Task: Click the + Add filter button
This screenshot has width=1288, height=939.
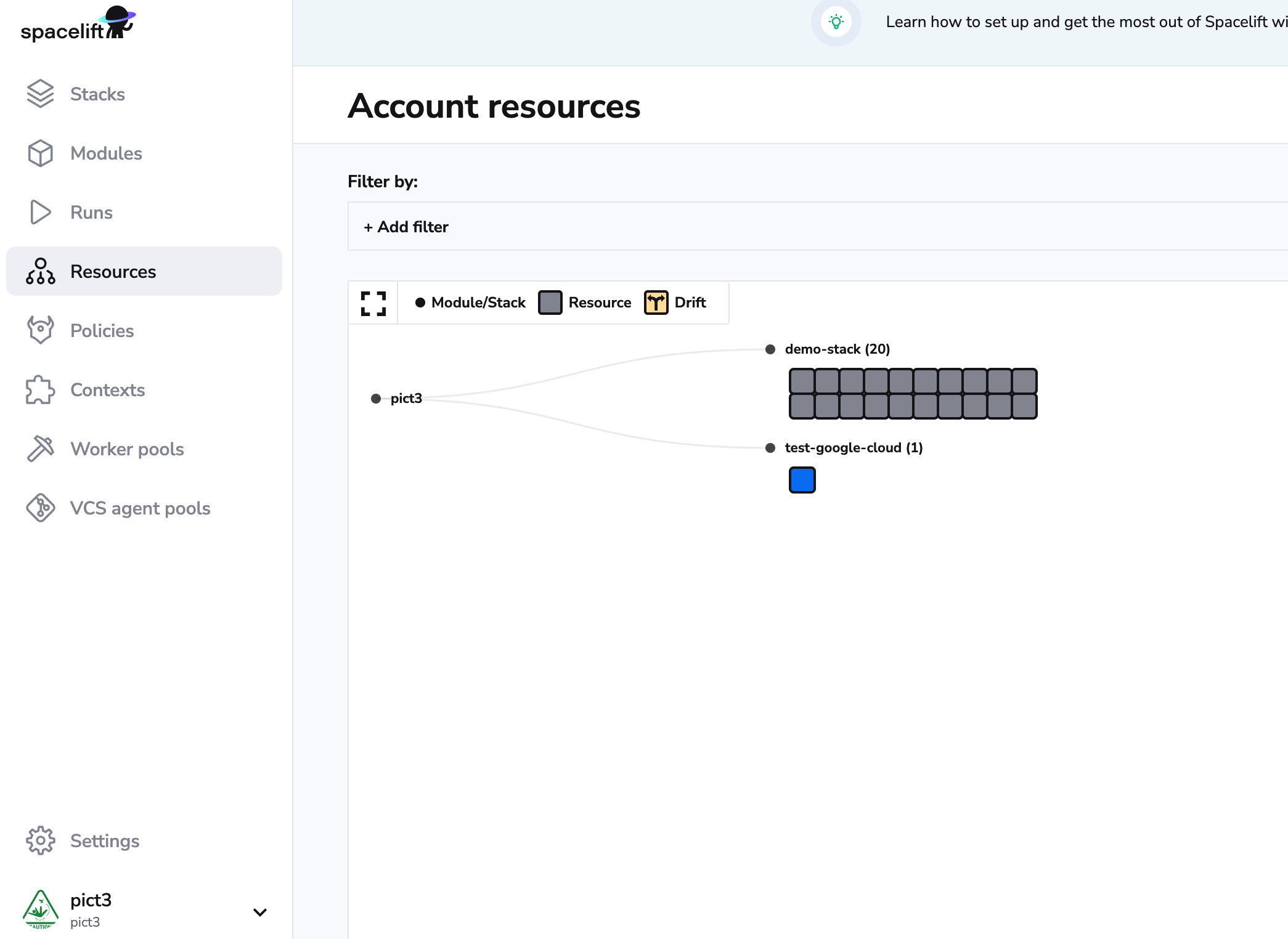Action: click(x=406, y=227)
